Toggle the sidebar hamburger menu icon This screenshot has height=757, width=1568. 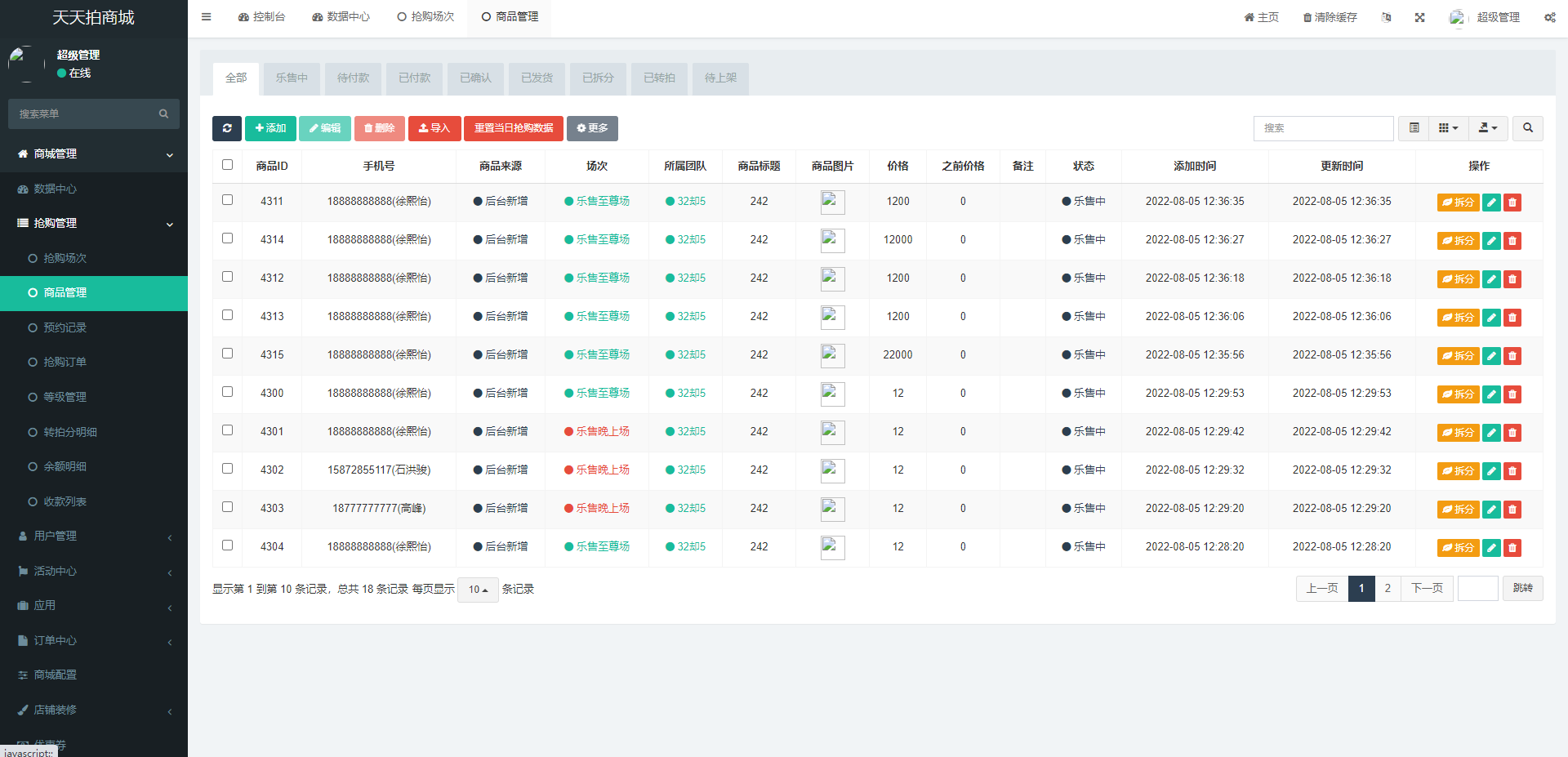207,17
